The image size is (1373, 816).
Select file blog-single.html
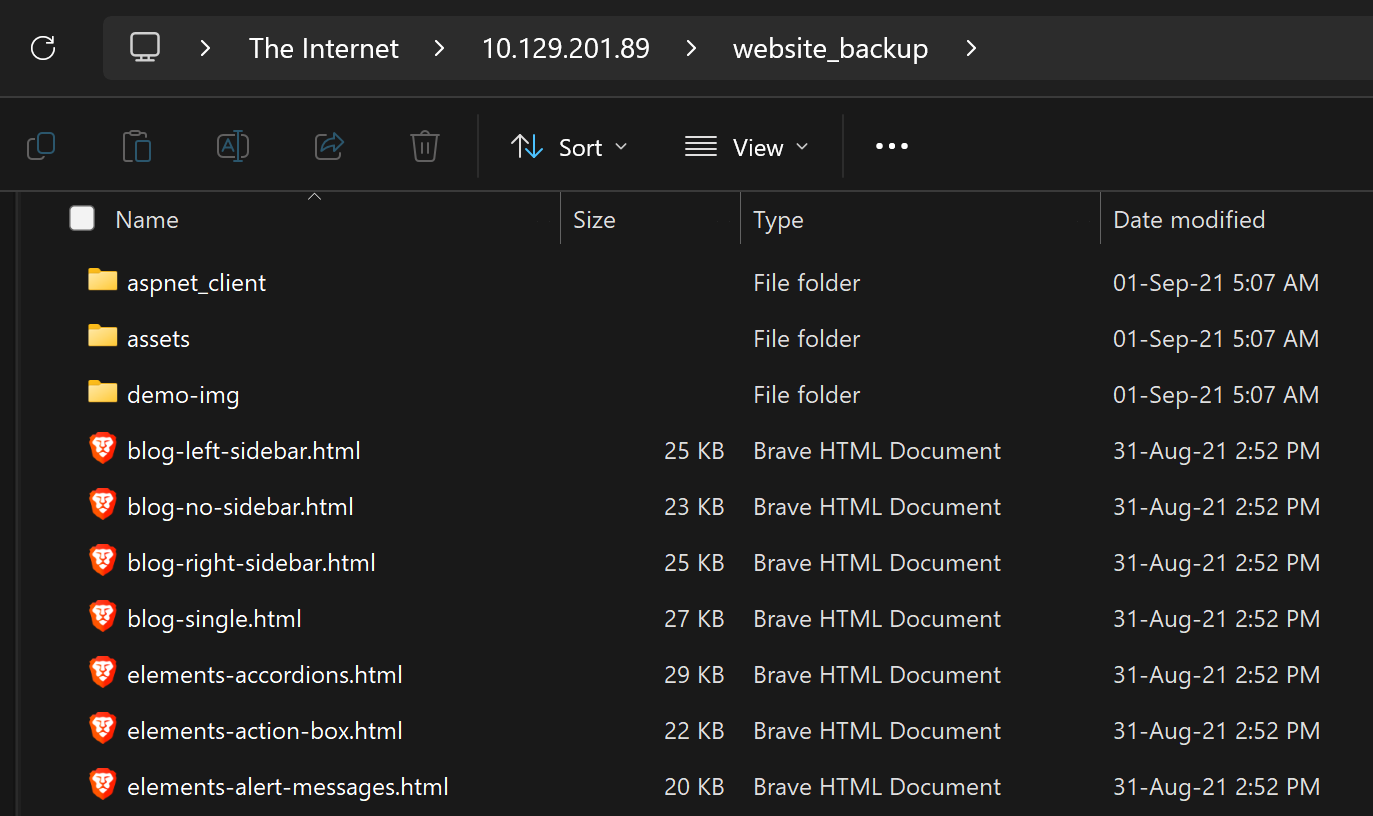(214, 619)
